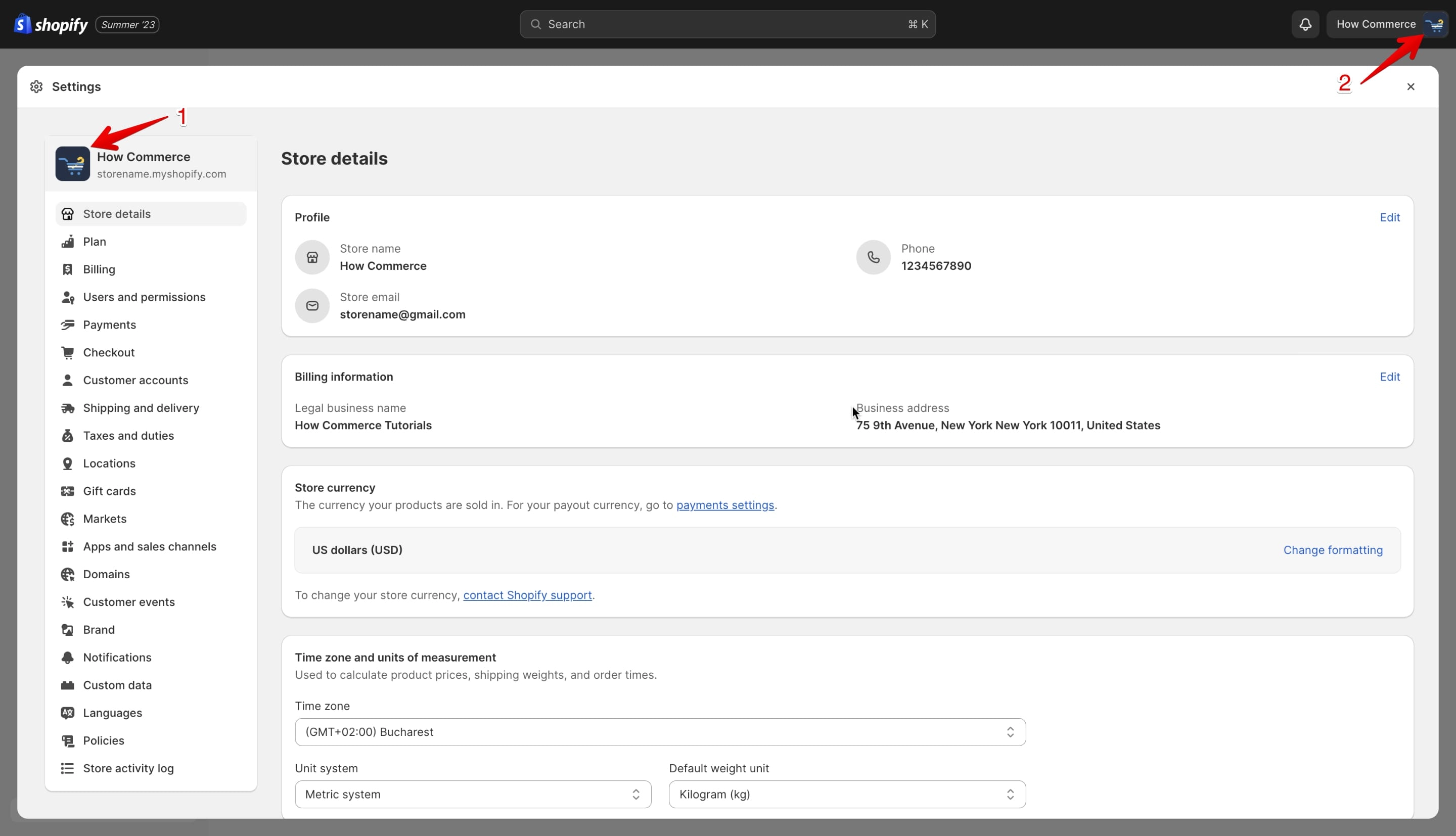Click the Customer events icon
This screenshot has height=836, width=1456.
[x=67, y=602]
